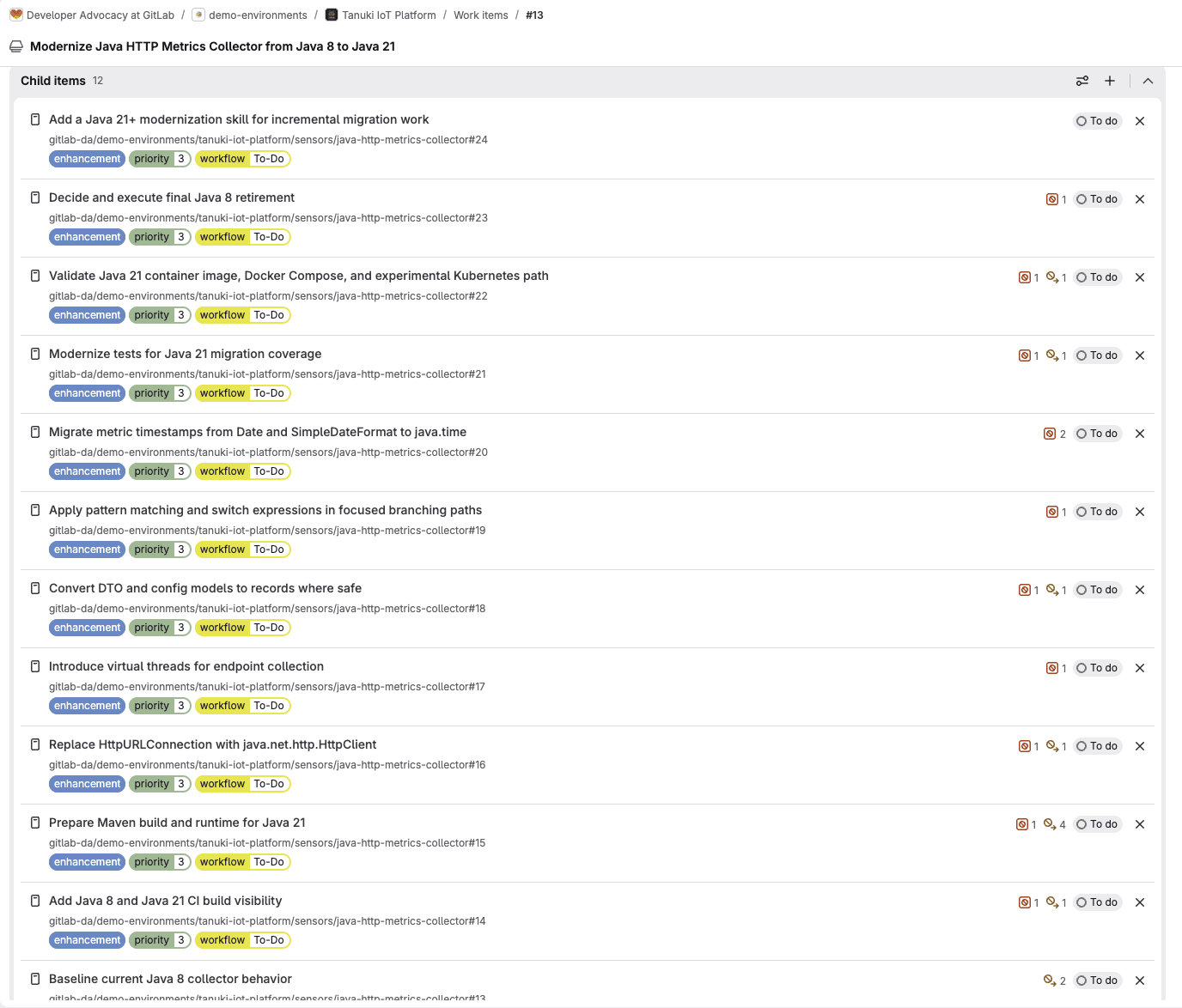
Task: Open 'Apply pattern matching and switch expressions' issue
Action: (x=265, y=510)
